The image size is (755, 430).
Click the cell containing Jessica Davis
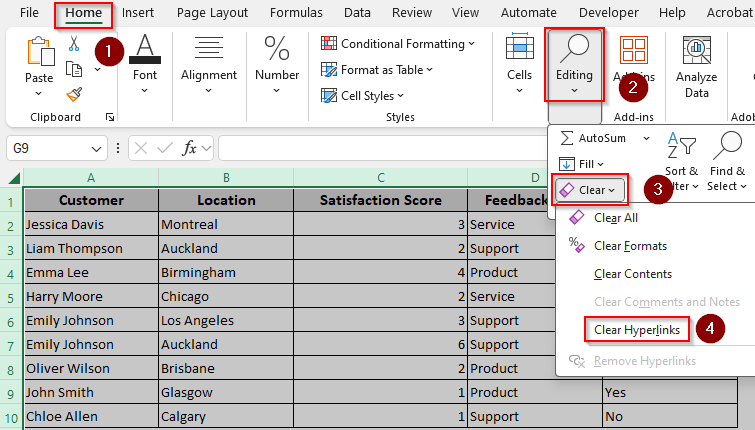(x=91, y=224)
